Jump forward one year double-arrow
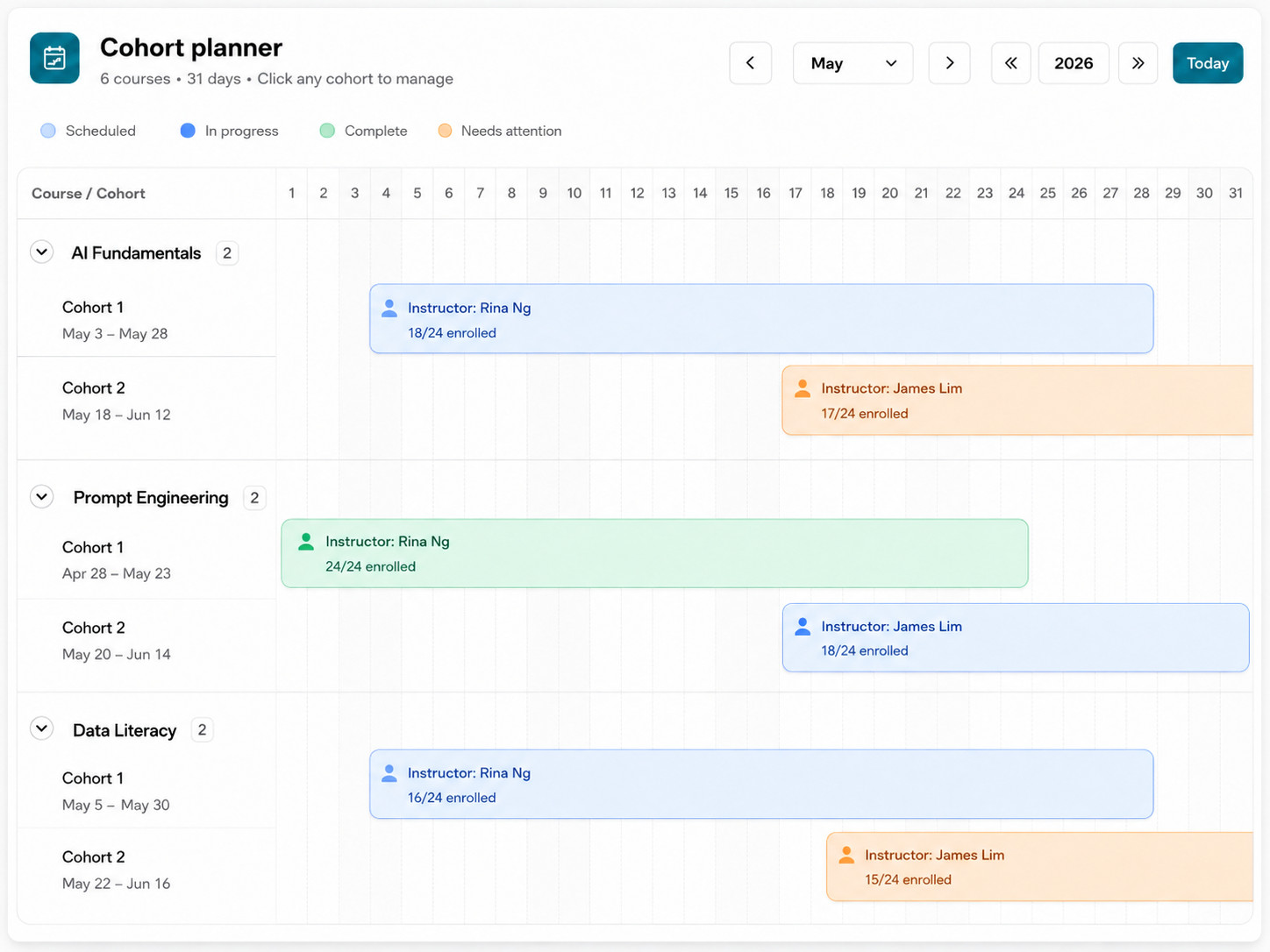 (1138, 63)
